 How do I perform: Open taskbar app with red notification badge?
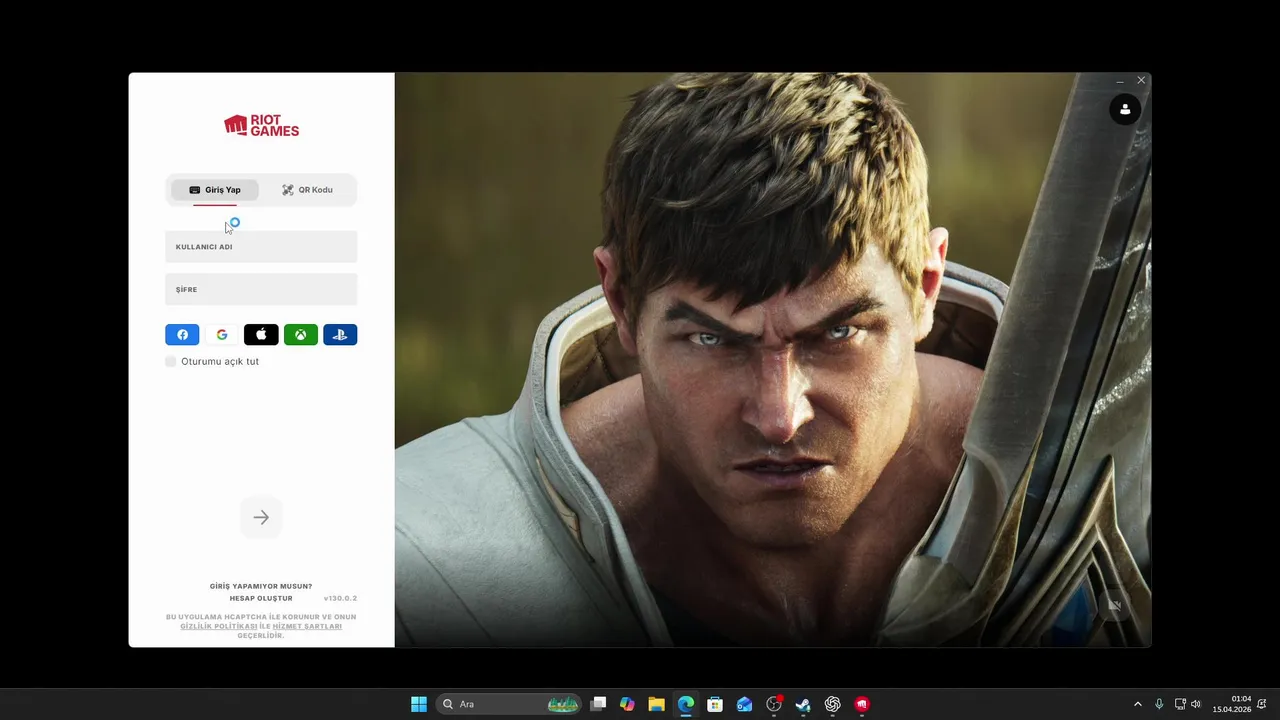774,704
